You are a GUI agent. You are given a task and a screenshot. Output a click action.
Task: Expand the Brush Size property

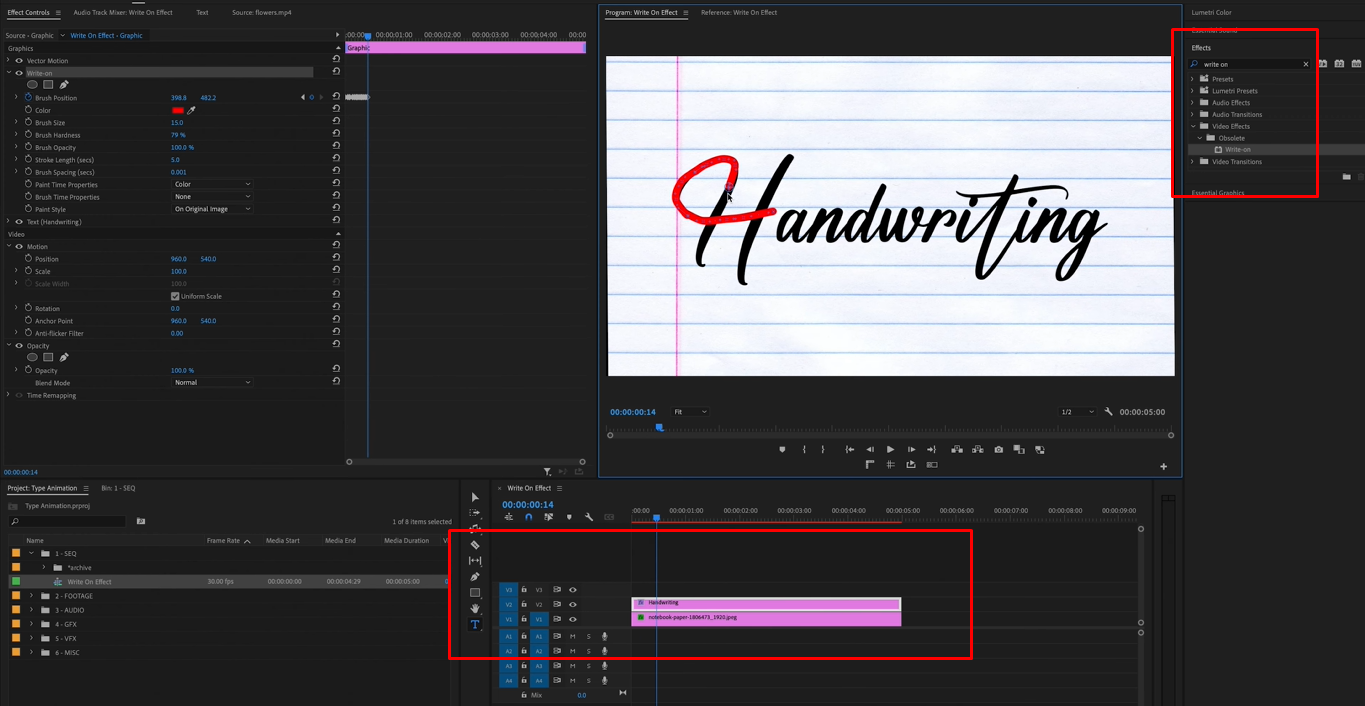(16, 122)
